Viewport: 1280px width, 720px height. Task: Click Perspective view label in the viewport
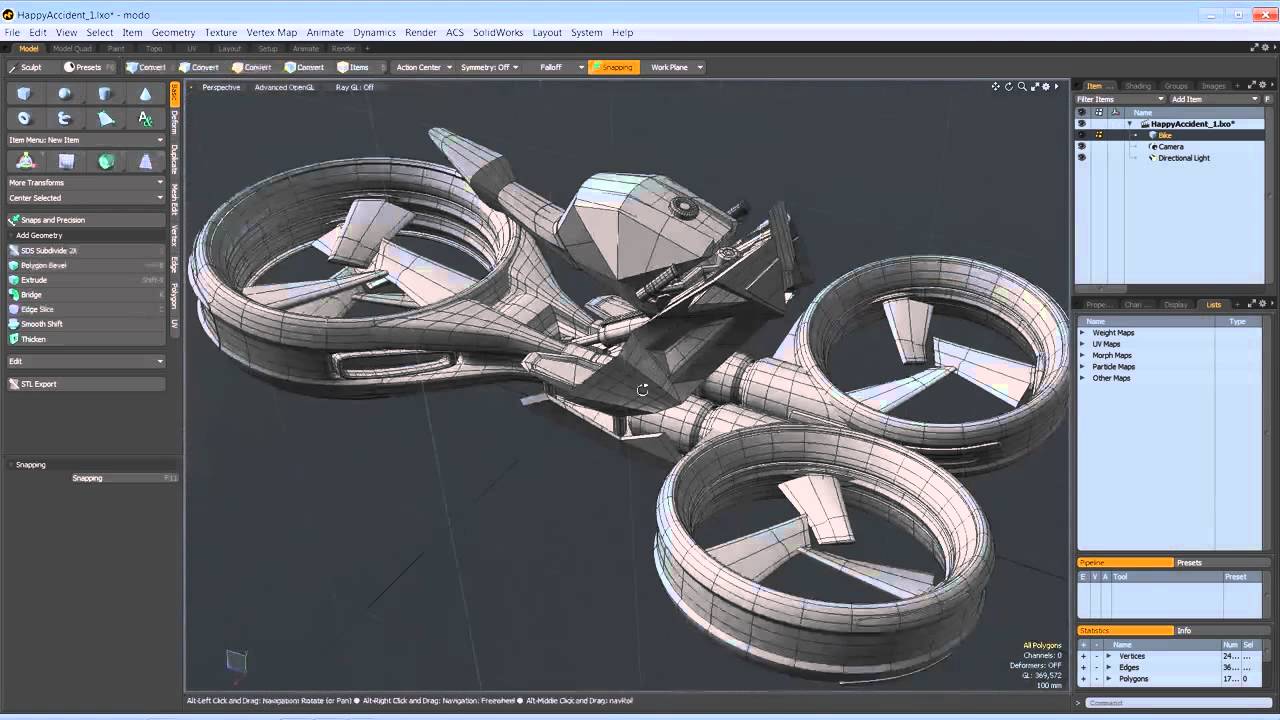(x=221, y=87)
